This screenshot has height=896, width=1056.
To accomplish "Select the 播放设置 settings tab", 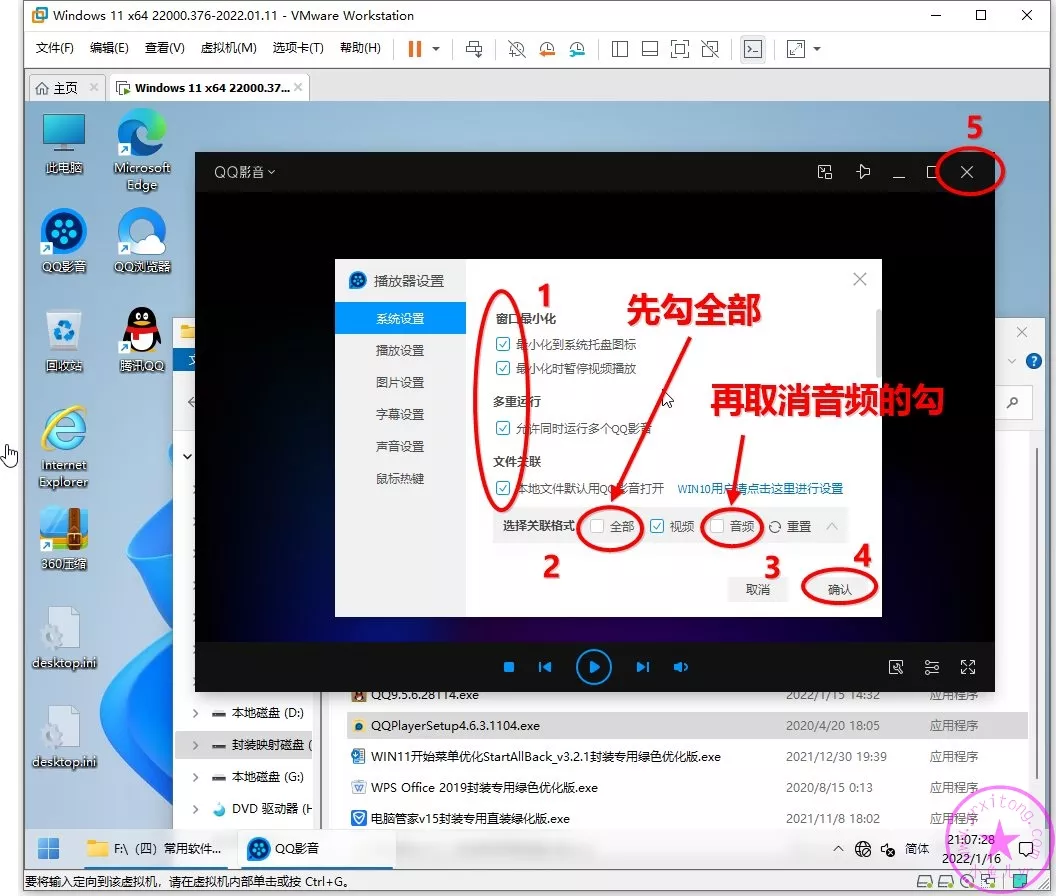I will click(400, 350).
